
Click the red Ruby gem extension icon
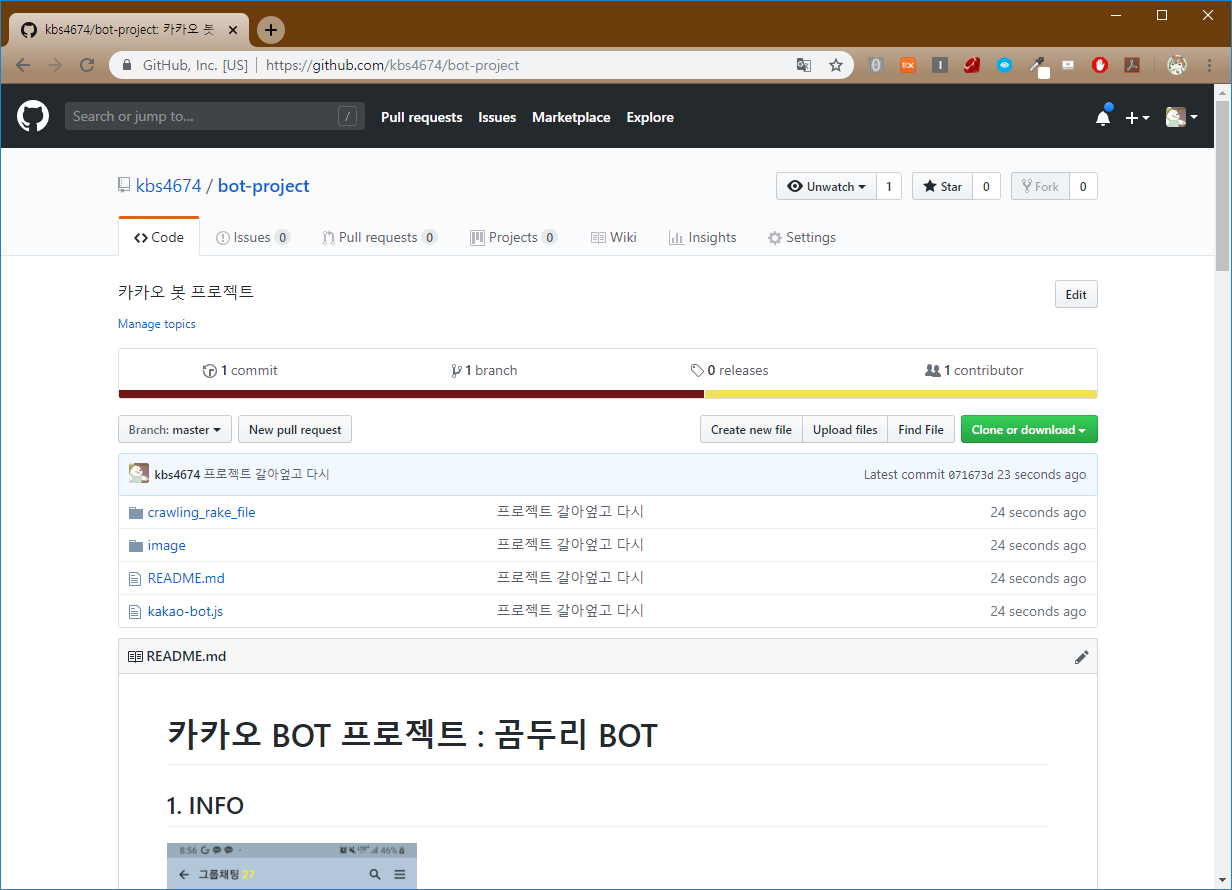[971, 65]
